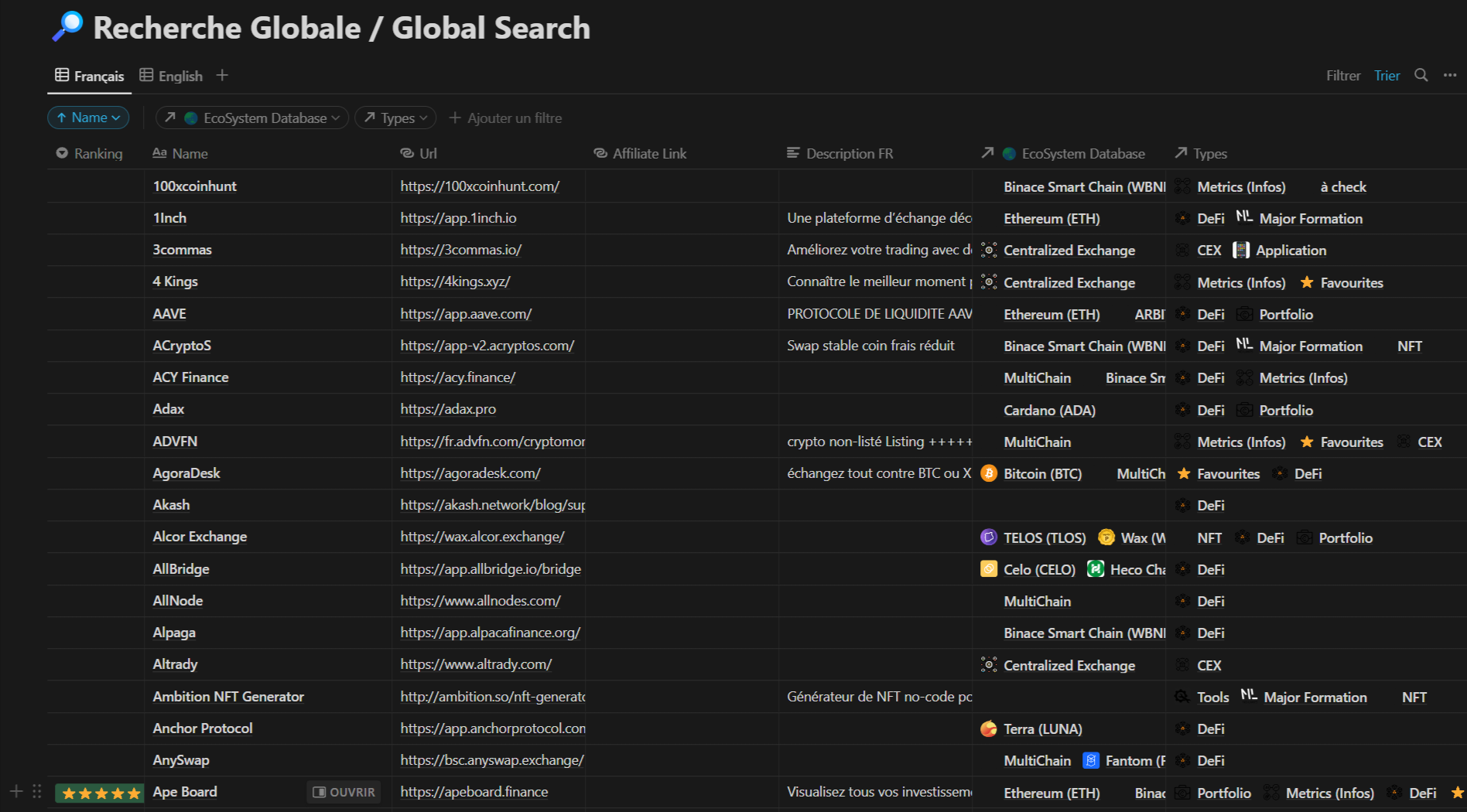
Task: Open the search icon in view toolbar
Action: click(x=1421, y=75)
